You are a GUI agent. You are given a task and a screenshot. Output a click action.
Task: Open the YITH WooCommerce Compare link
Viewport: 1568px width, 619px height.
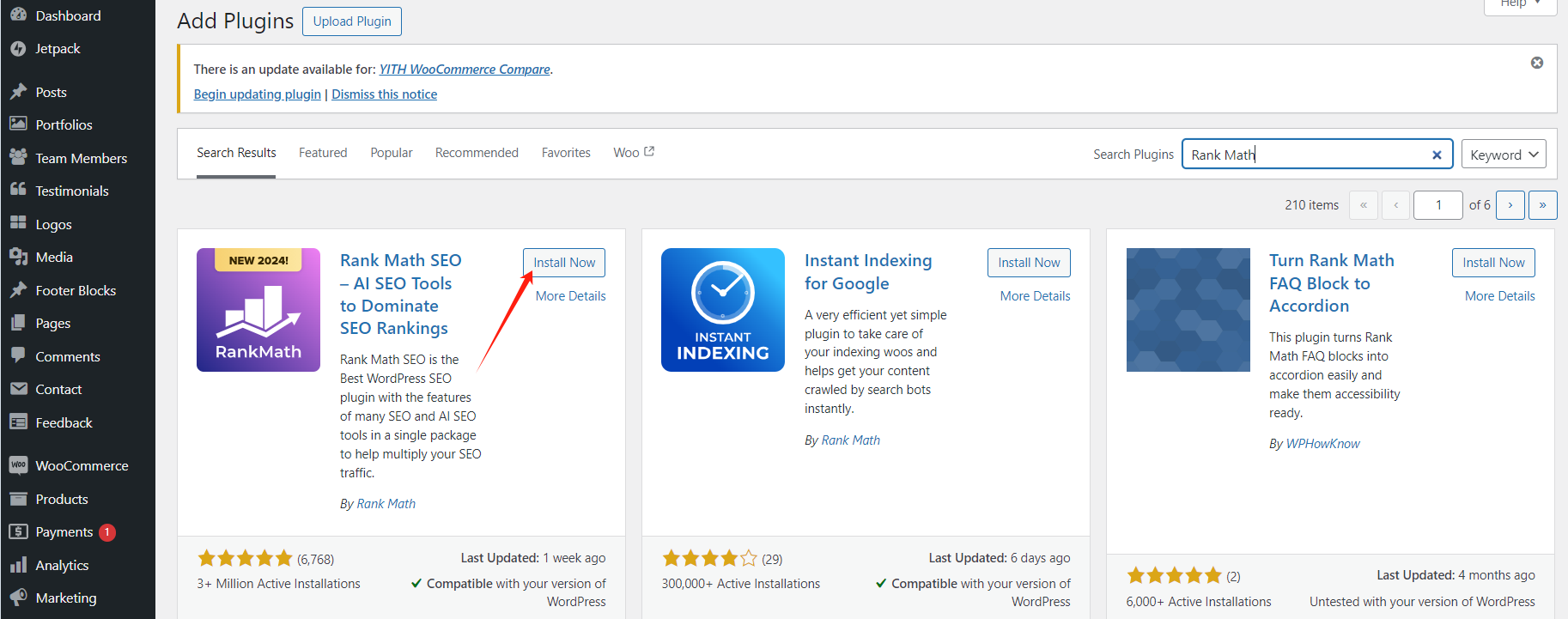pyautogui.click(x=465, y=70)
